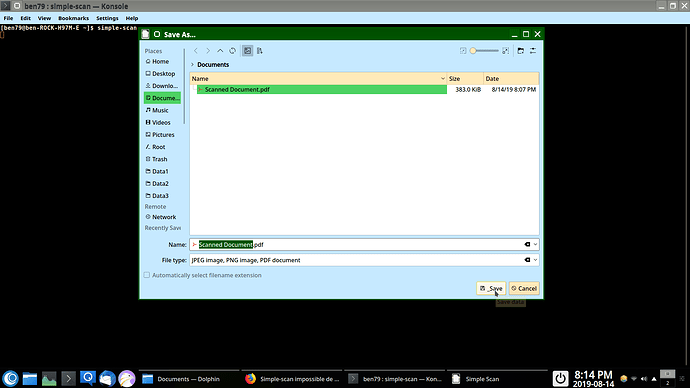Open Root in Places
690x388 pixels.
(162, 147)
